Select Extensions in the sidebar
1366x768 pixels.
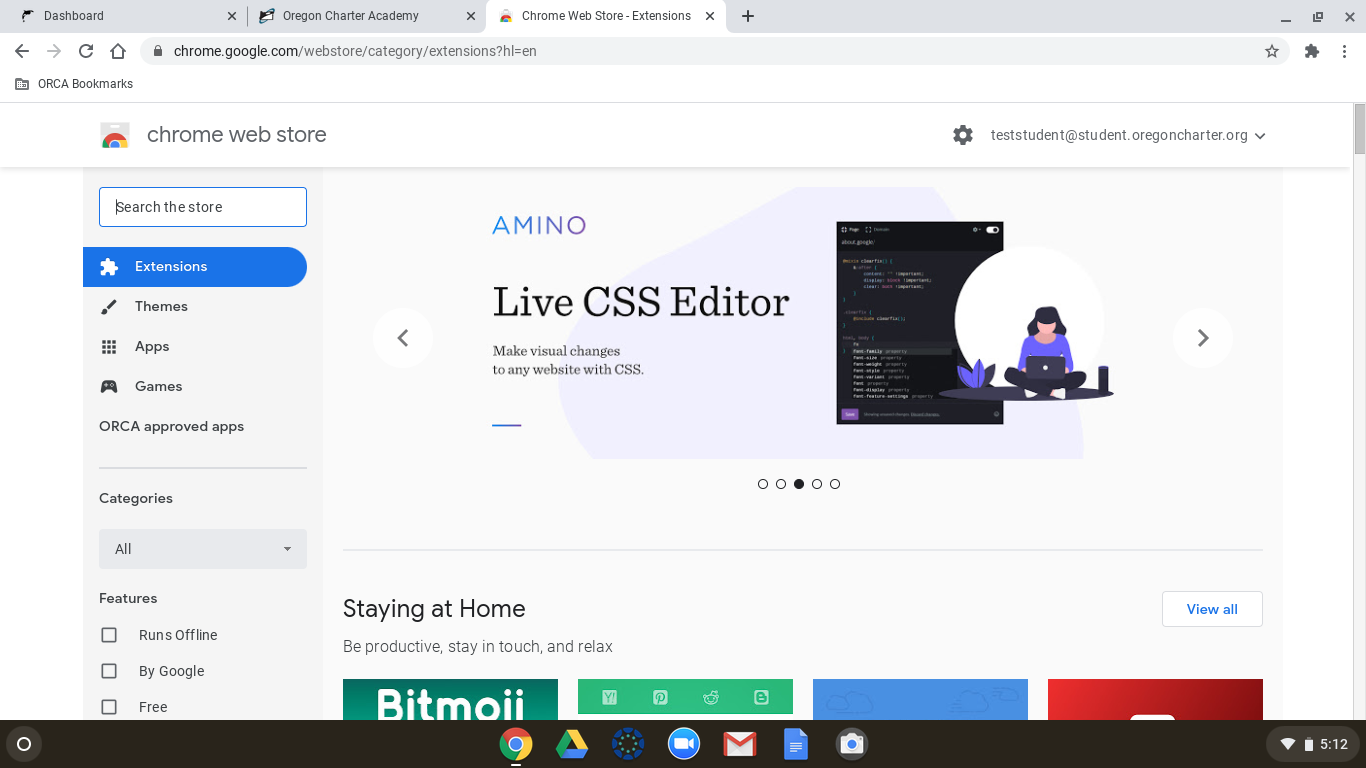(195, 267)
